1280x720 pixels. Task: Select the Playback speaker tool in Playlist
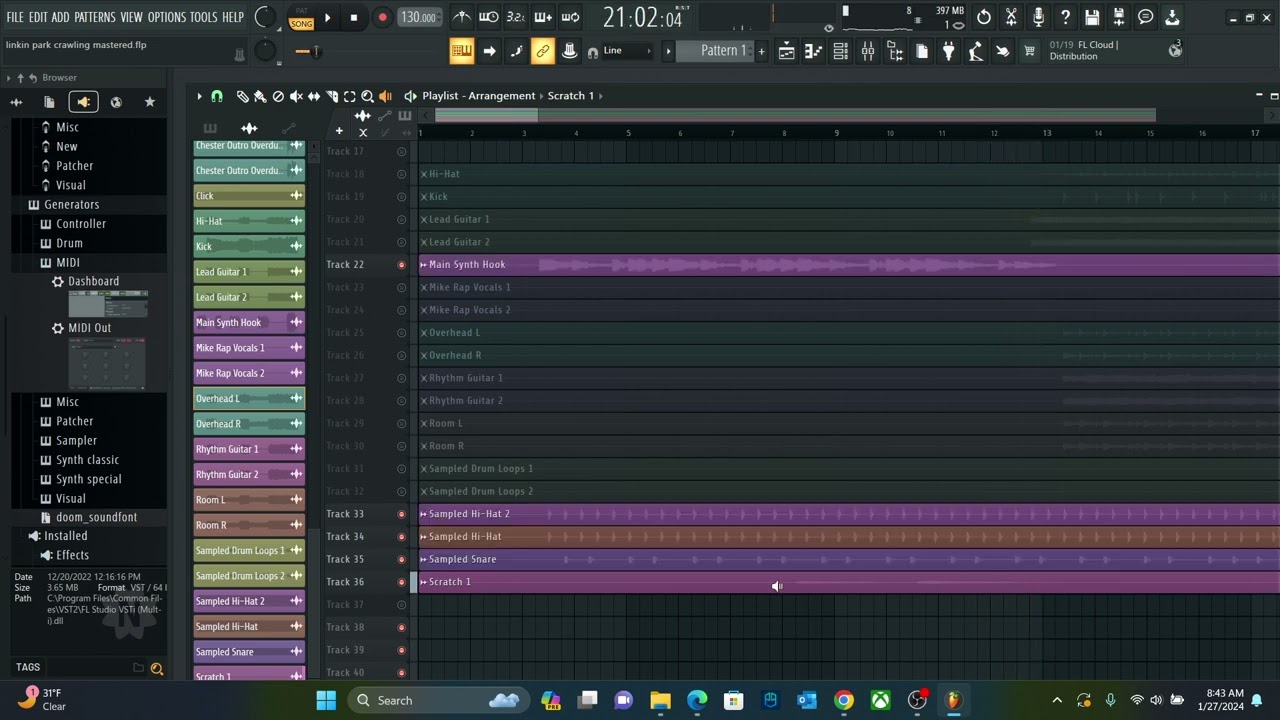385,96
